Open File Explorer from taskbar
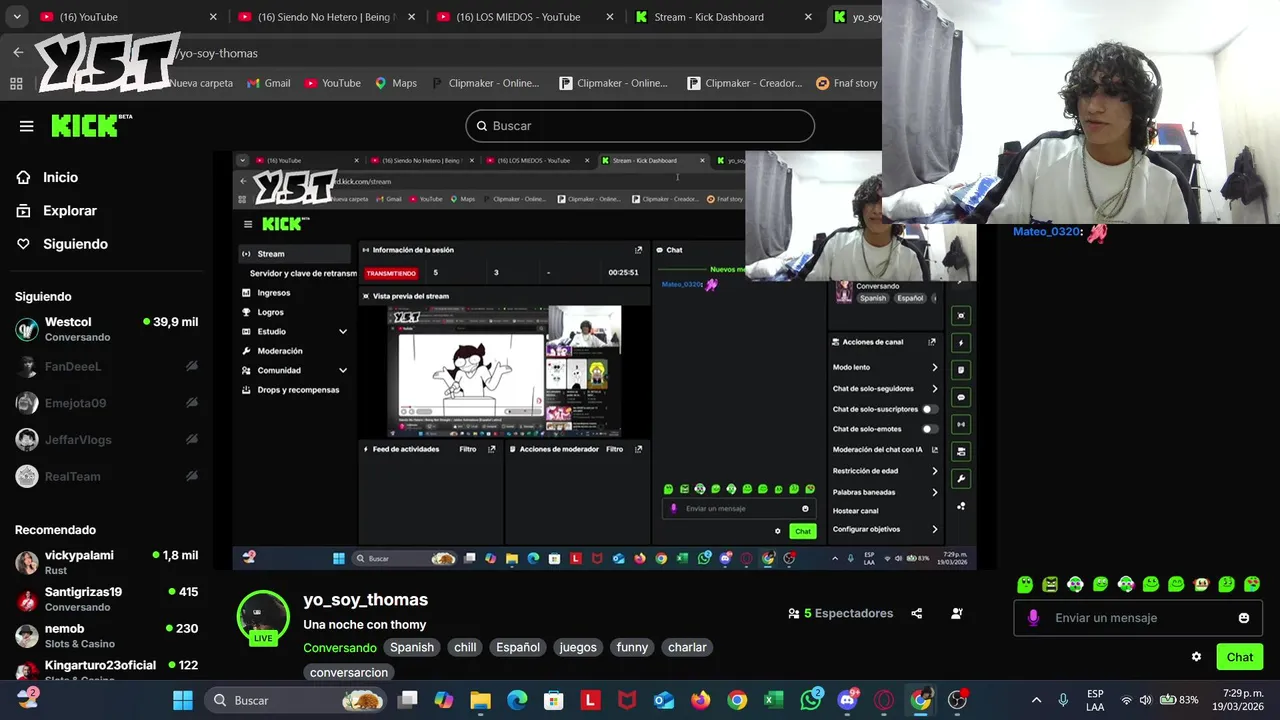 click(480, 700)
